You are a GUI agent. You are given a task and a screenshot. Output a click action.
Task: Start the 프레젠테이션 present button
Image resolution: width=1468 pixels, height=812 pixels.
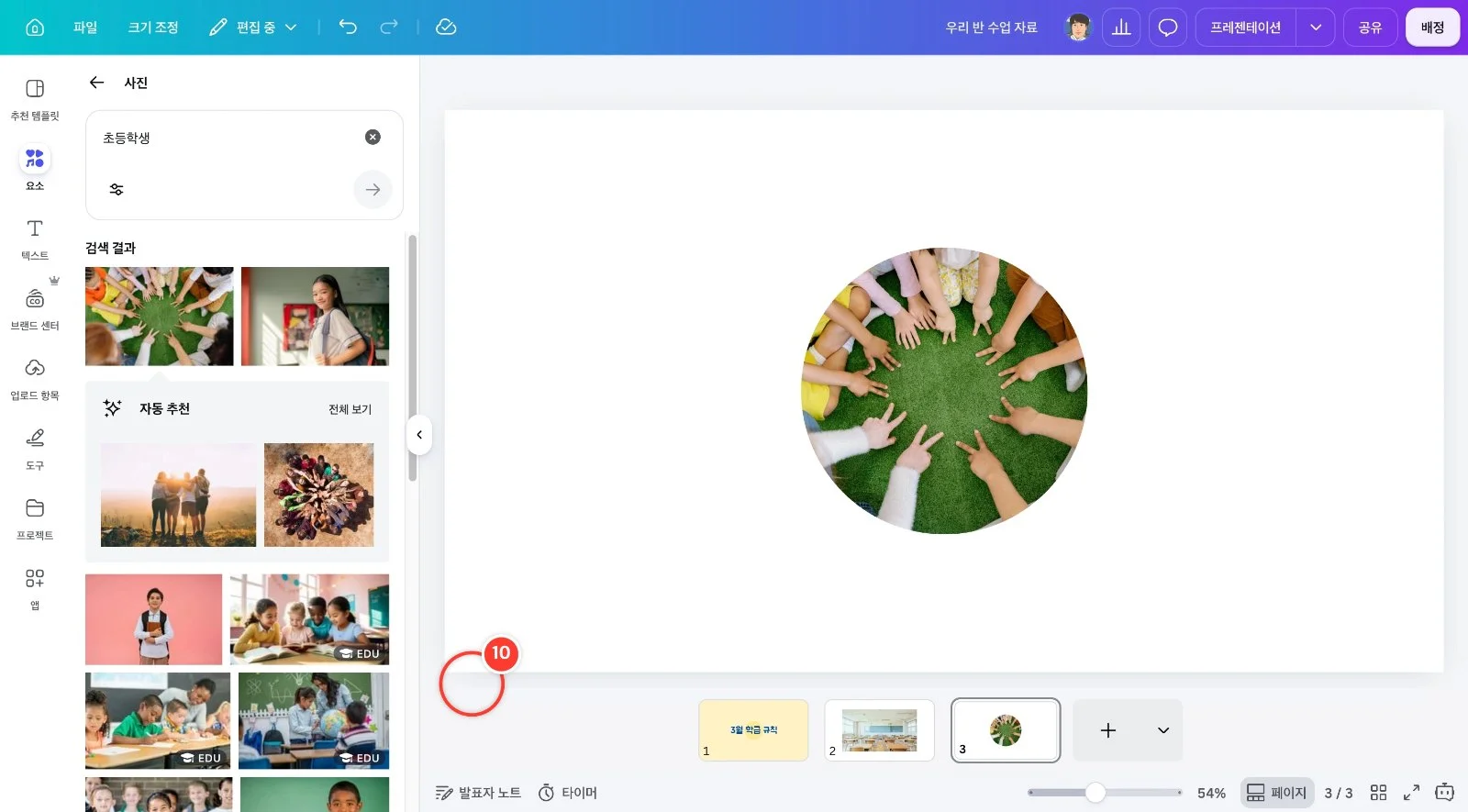(1245, 28)
